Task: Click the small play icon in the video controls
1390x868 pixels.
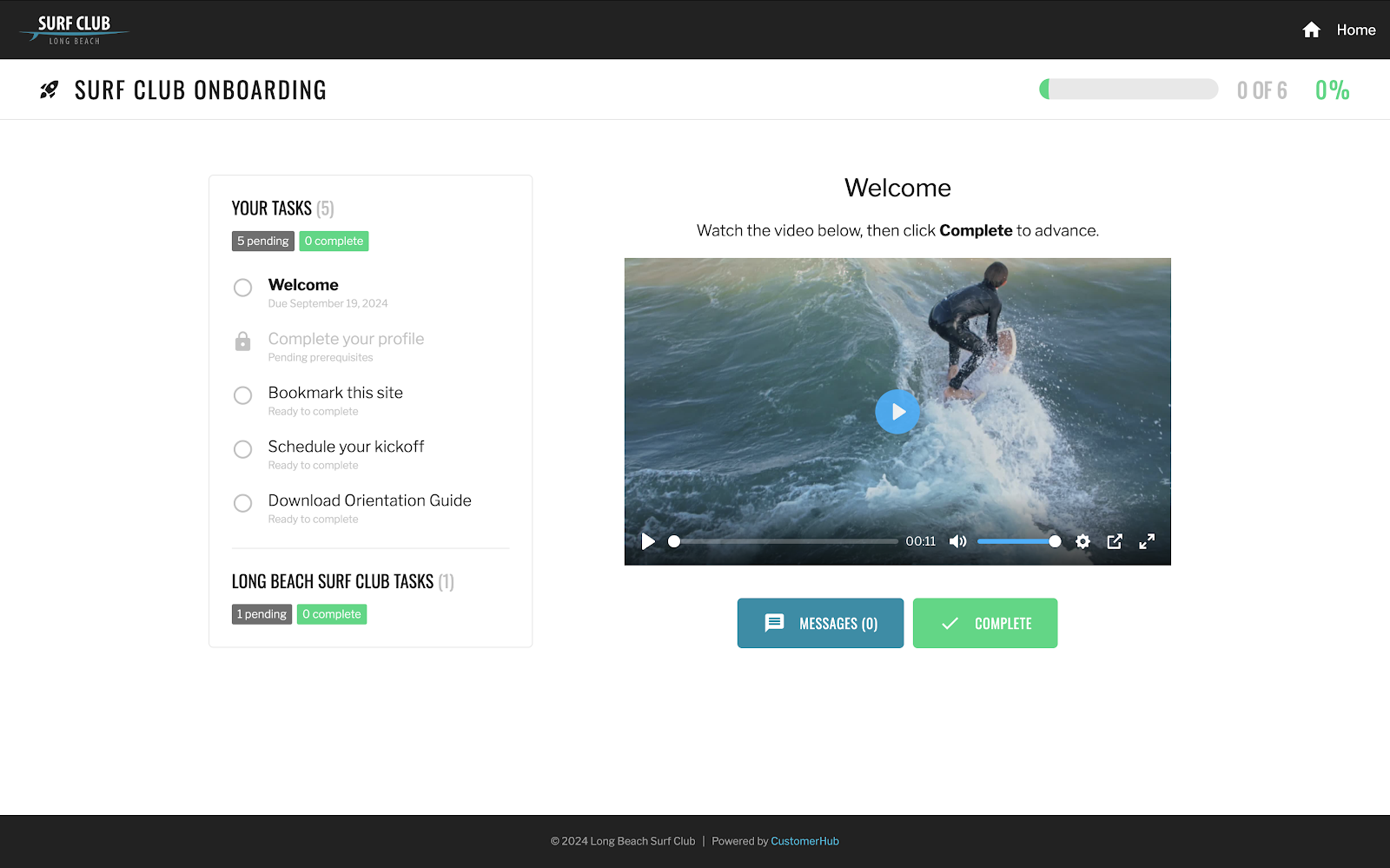Action: [x=648, y=541]
